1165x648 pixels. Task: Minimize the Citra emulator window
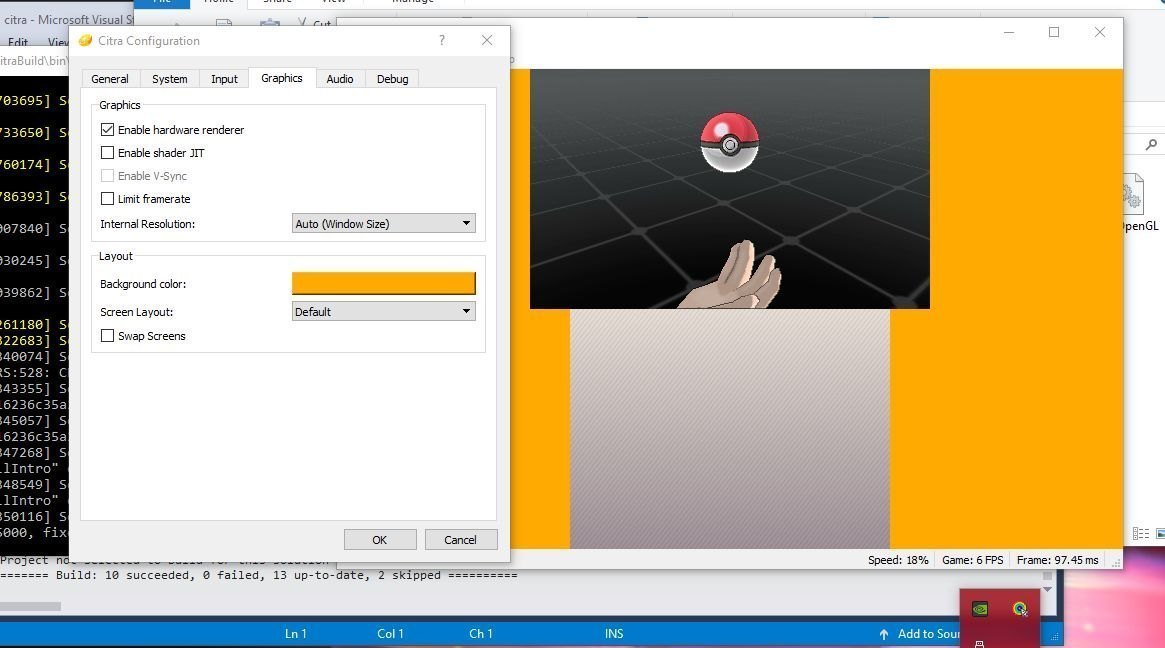click(x=1008, y=32)
